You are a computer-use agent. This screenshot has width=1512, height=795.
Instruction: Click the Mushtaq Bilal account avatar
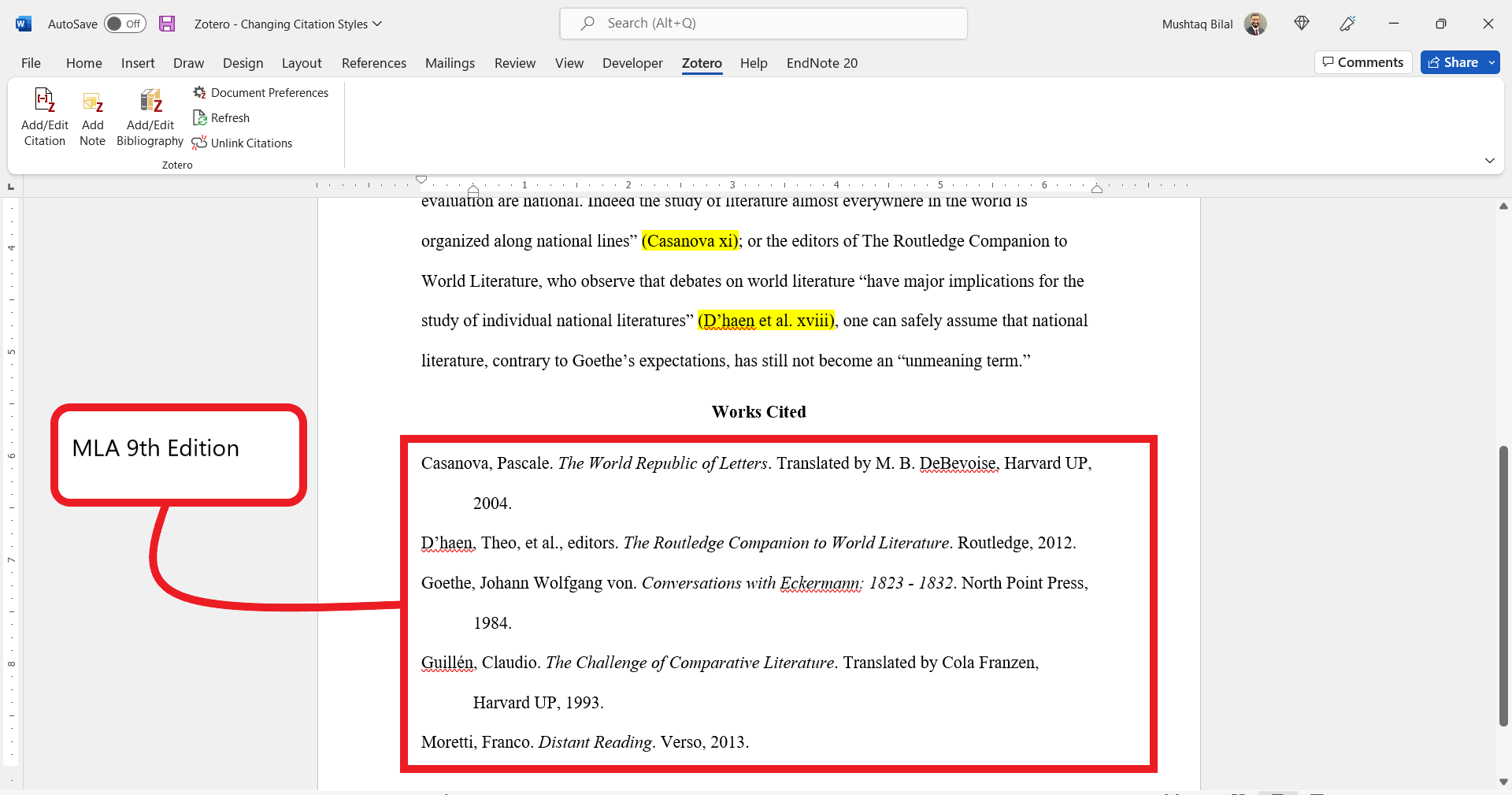[x=1254, y=24]
